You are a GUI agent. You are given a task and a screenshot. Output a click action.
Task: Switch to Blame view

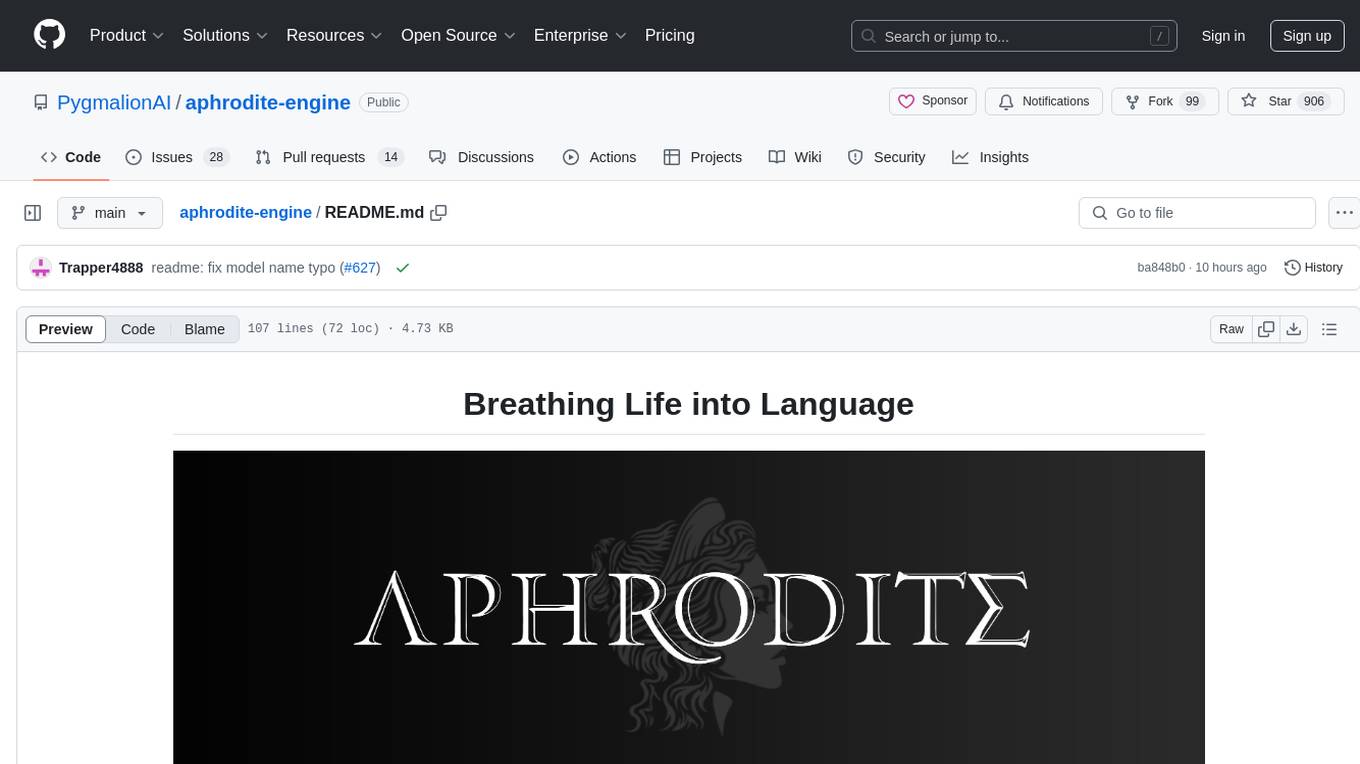click(205, 329)
